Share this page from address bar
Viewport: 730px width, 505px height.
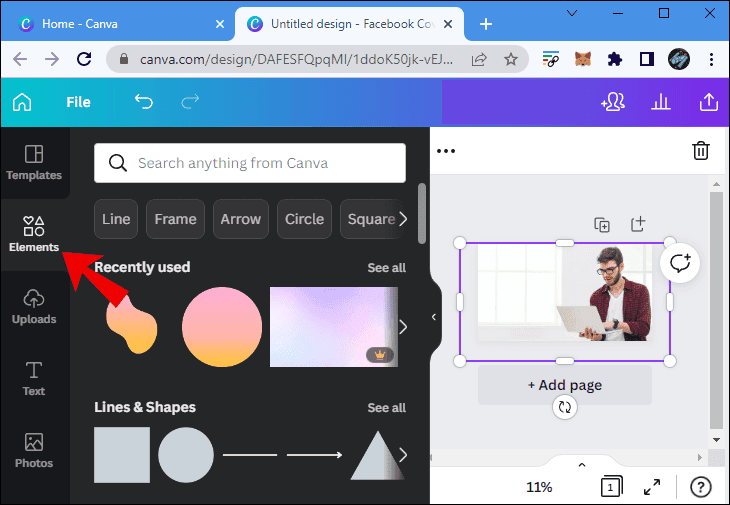479,59
